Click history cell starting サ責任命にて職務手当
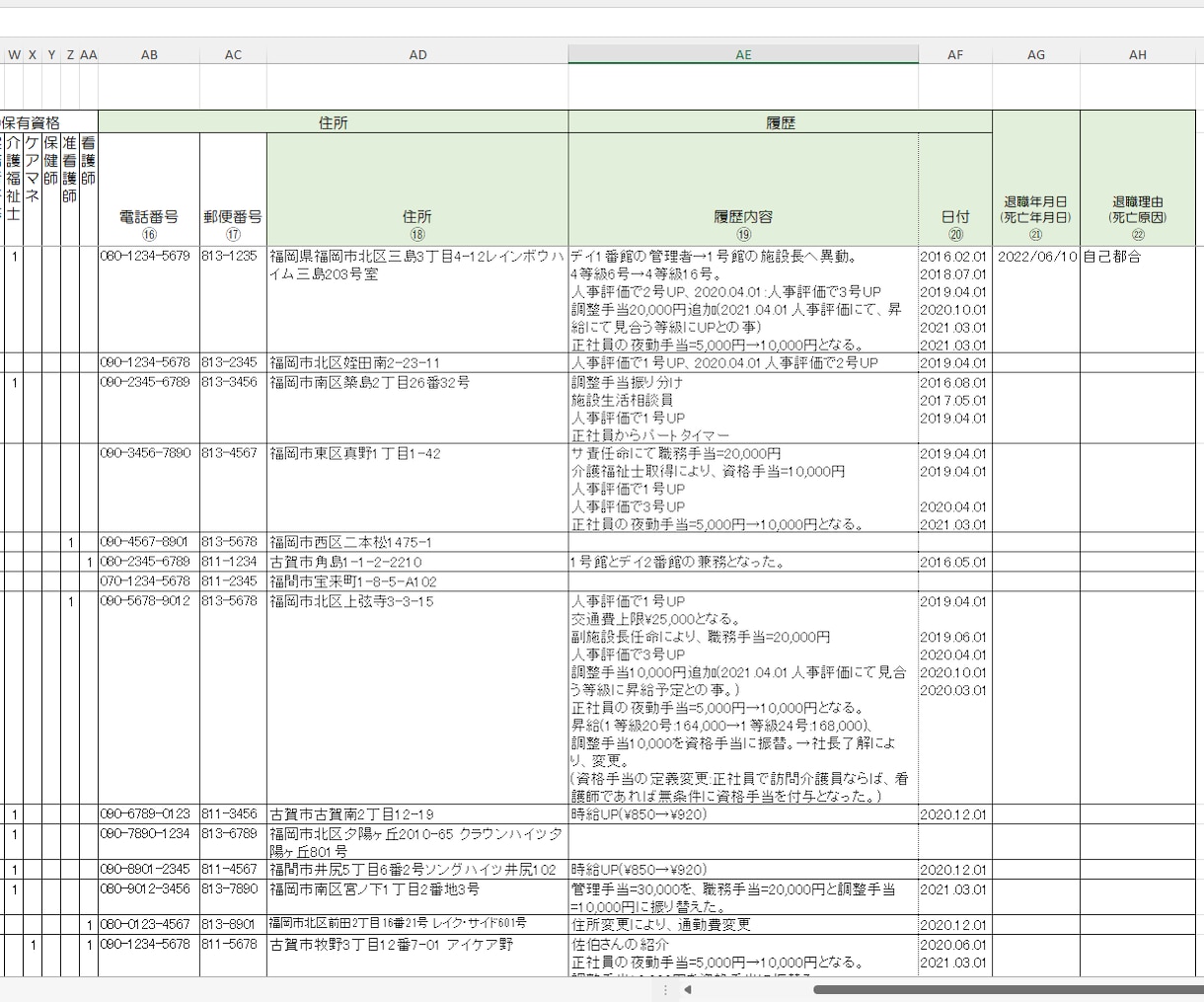1204x1002 pixels. point(743,489)
